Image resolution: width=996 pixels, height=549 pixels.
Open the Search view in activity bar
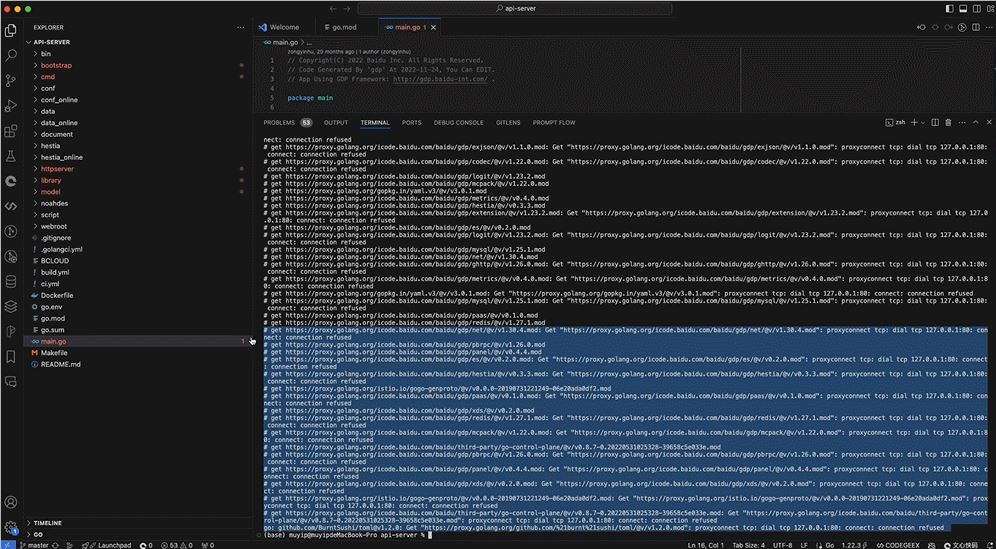(11, 55)
